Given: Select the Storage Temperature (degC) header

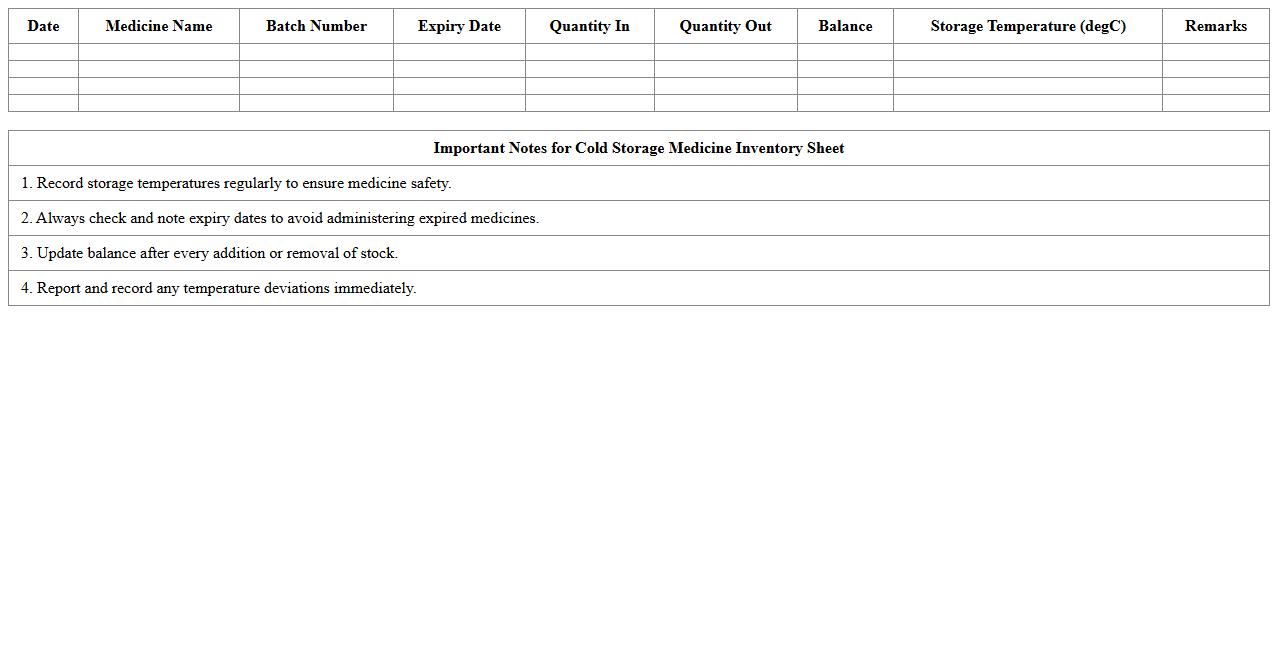Looking at the screenshot, I should tap(1027, 26).
